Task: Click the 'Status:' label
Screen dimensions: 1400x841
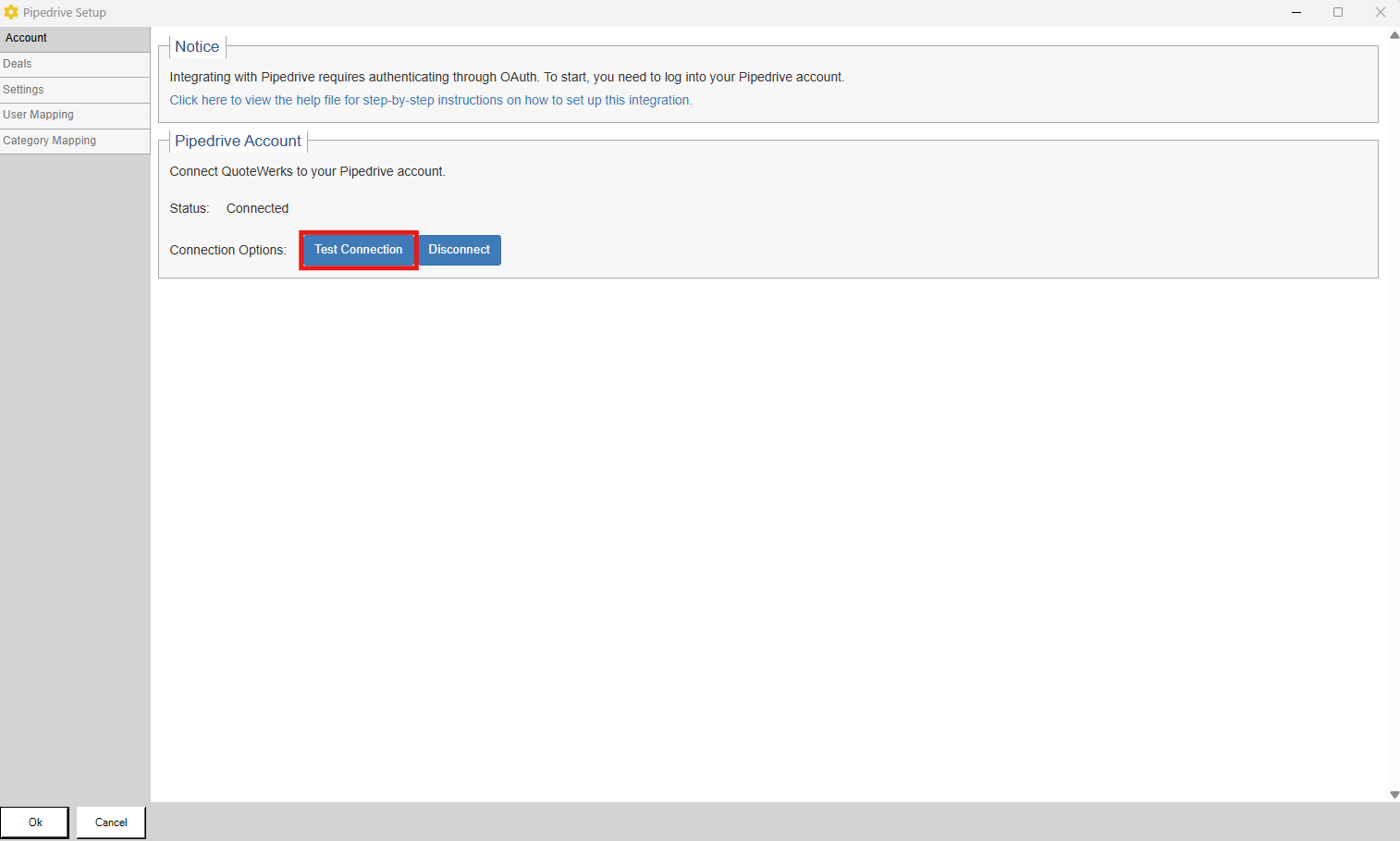Action: point(190,208)
